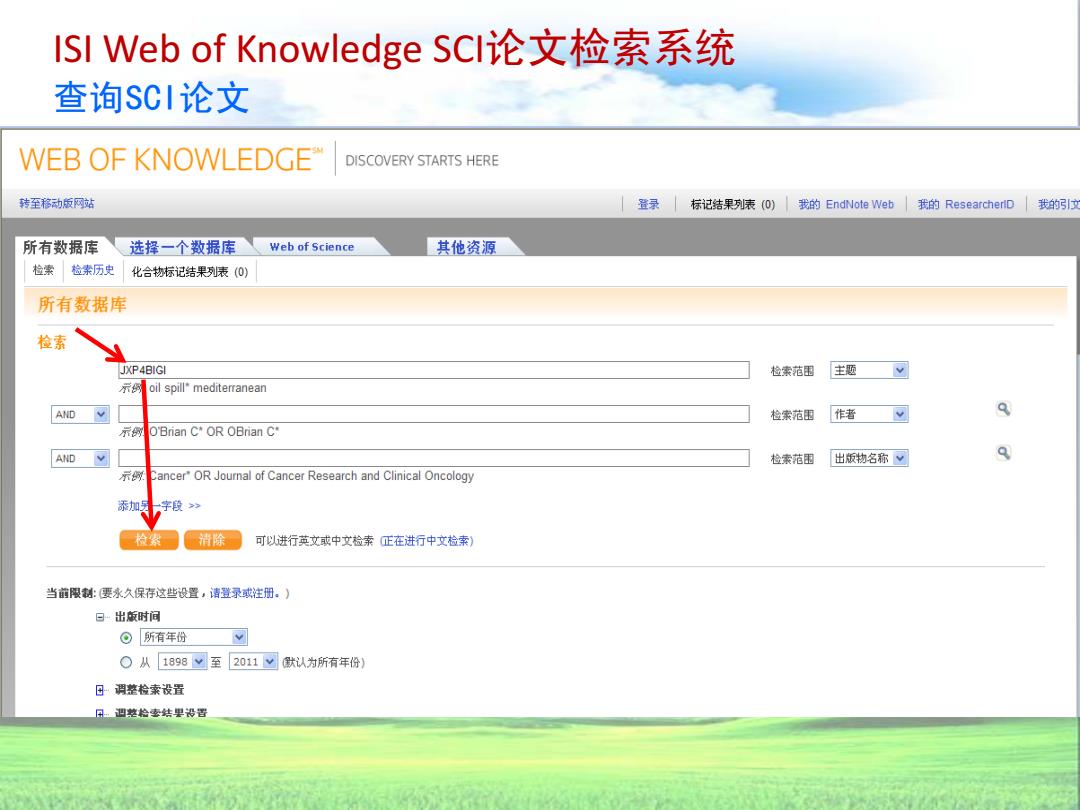Click the 添加另一字段 link
This screenshot has width=1080, height=810.
(x=159, y=506)
